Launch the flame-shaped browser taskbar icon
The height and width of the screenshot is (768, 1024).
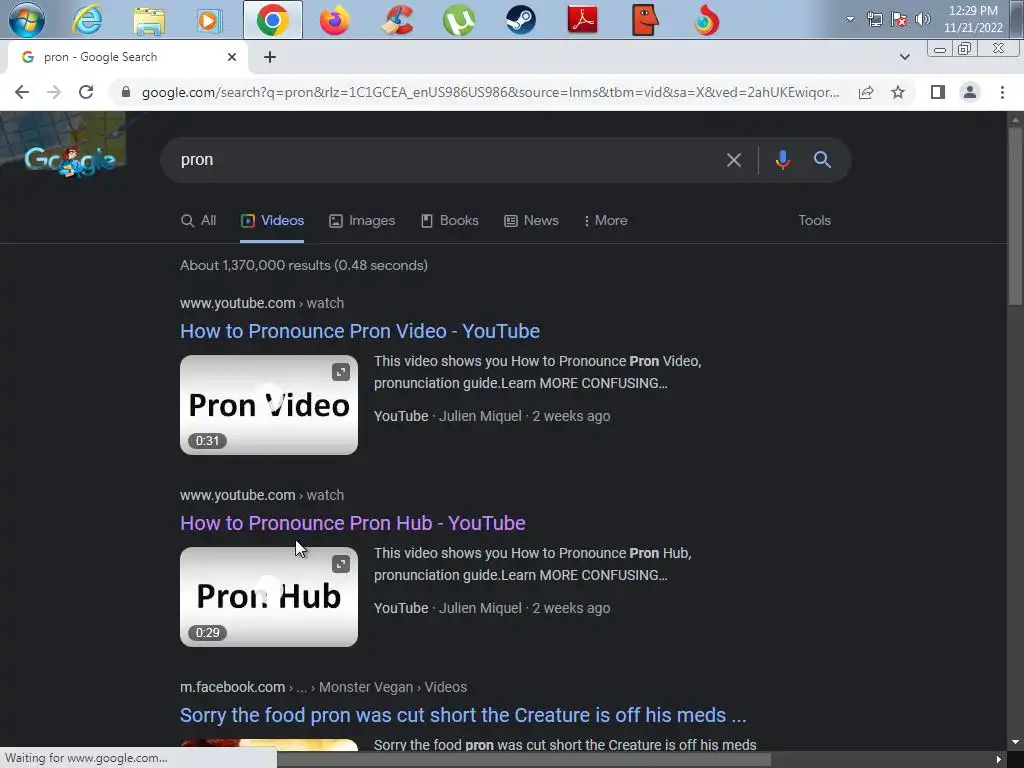[707, 20]
